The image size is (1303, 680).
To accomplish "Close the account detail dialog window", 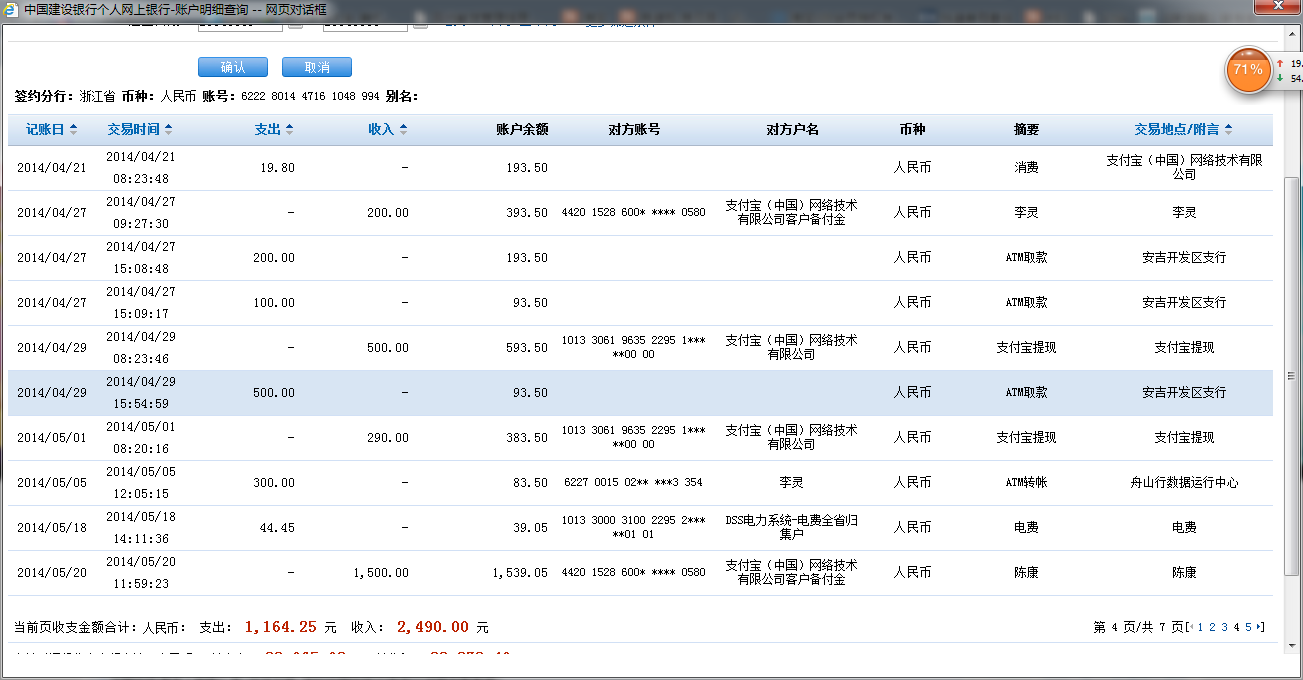I will 1276,9.
